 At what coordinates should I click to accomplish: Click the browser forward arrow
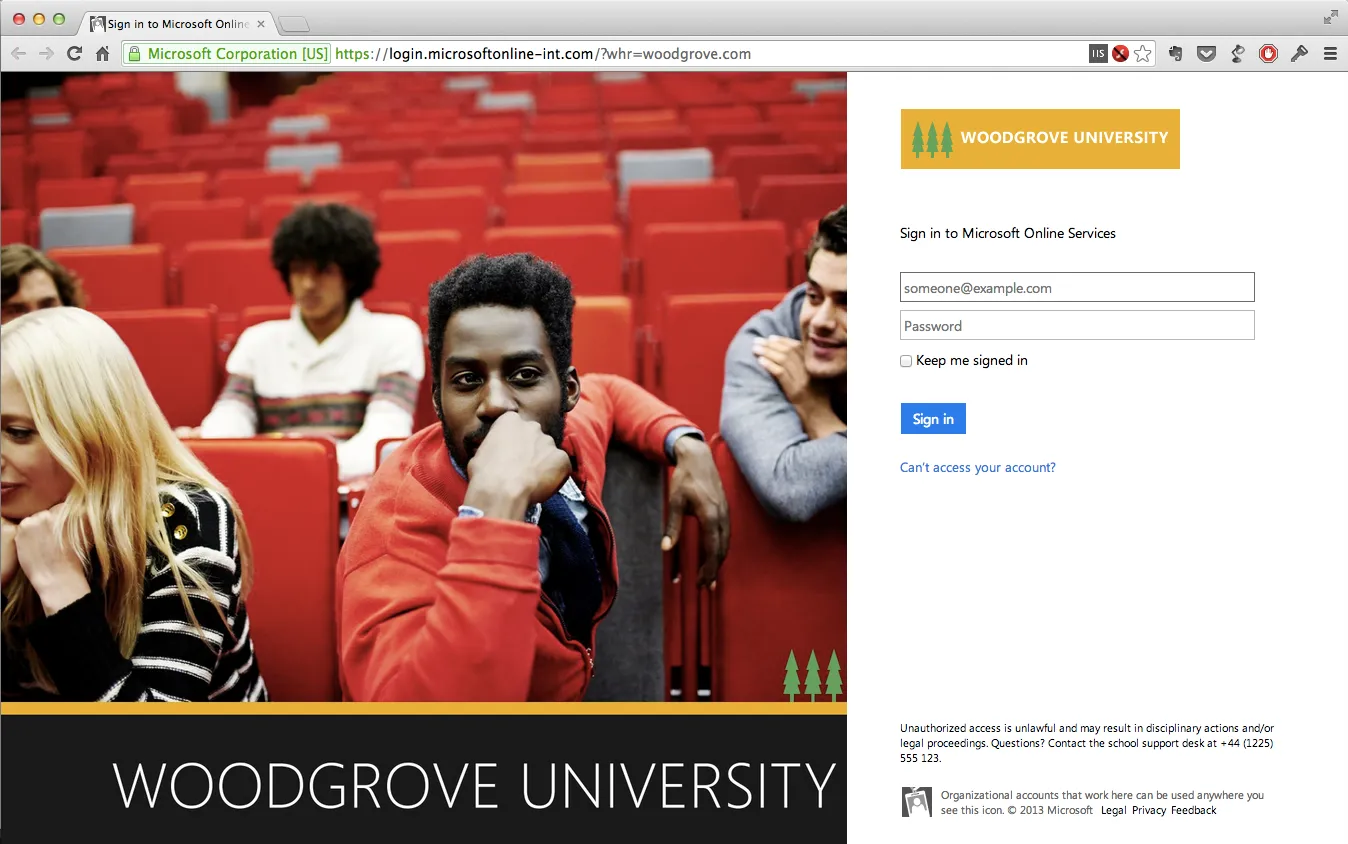46,54
